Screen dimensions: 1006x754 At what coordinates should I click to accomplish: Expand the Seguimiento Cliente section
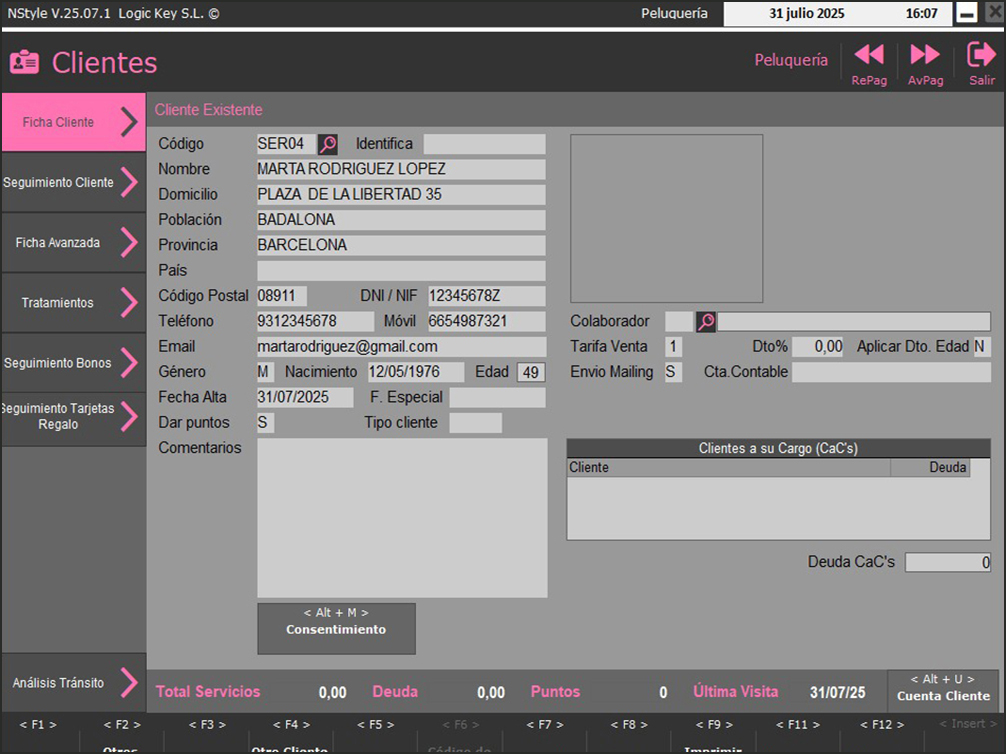tap(129, 183)
